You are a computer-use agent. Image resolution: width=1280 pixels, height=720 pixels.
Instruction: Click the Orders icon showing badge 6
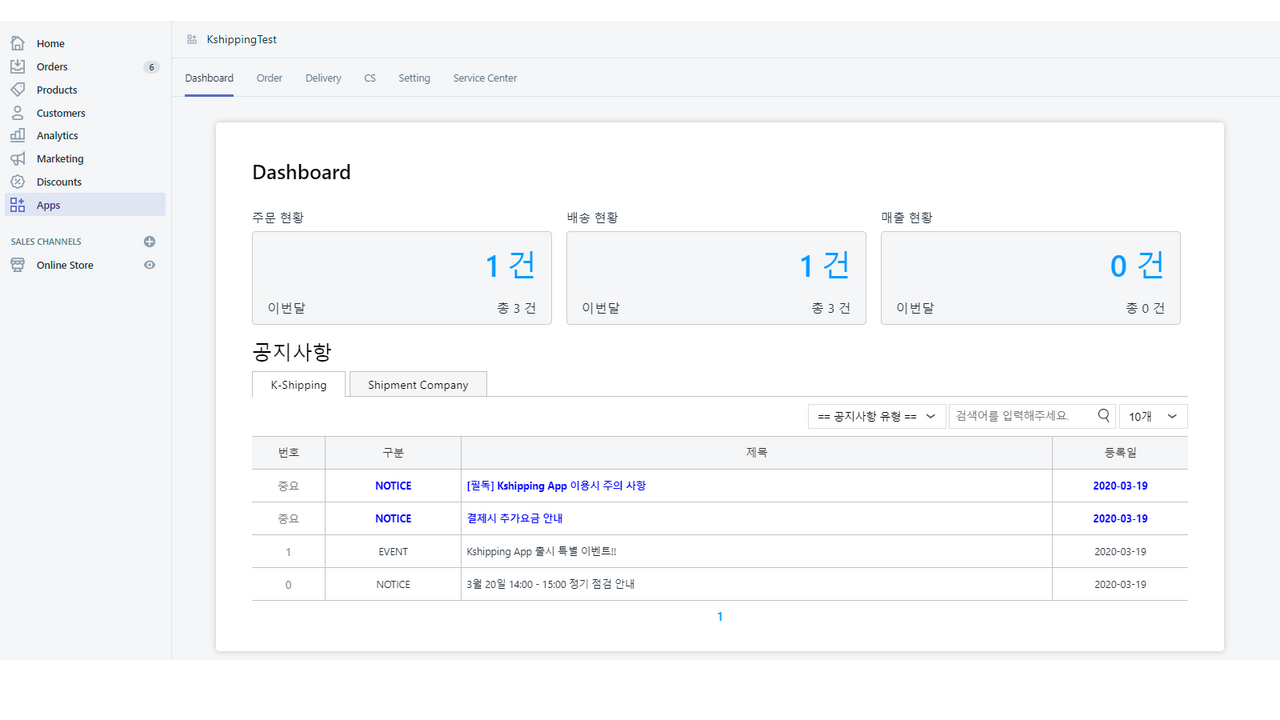tap(17, 66)
